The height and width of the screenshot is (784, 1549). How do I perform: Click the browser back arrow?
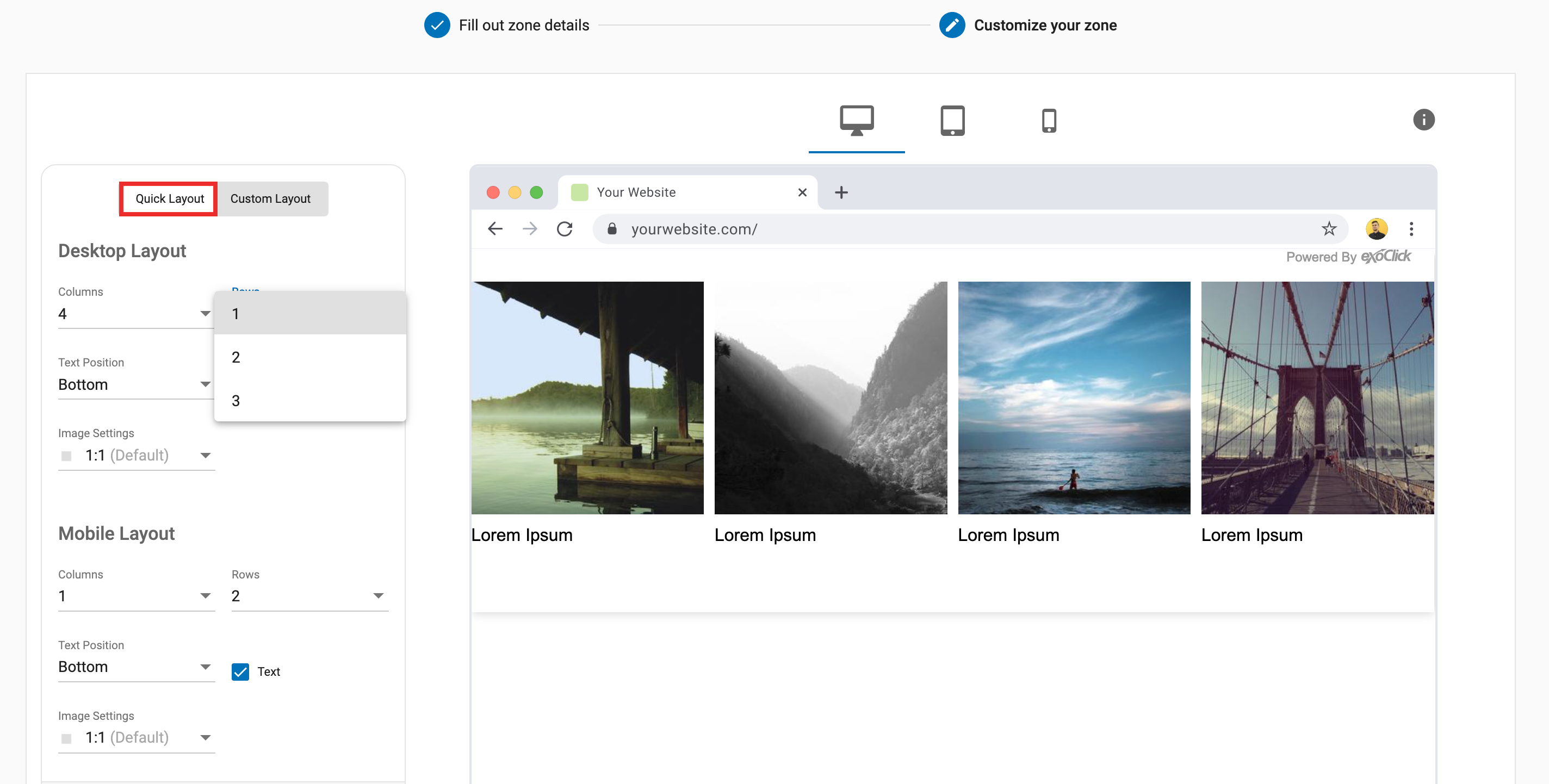pyautogui.click(x=495, y=229)
